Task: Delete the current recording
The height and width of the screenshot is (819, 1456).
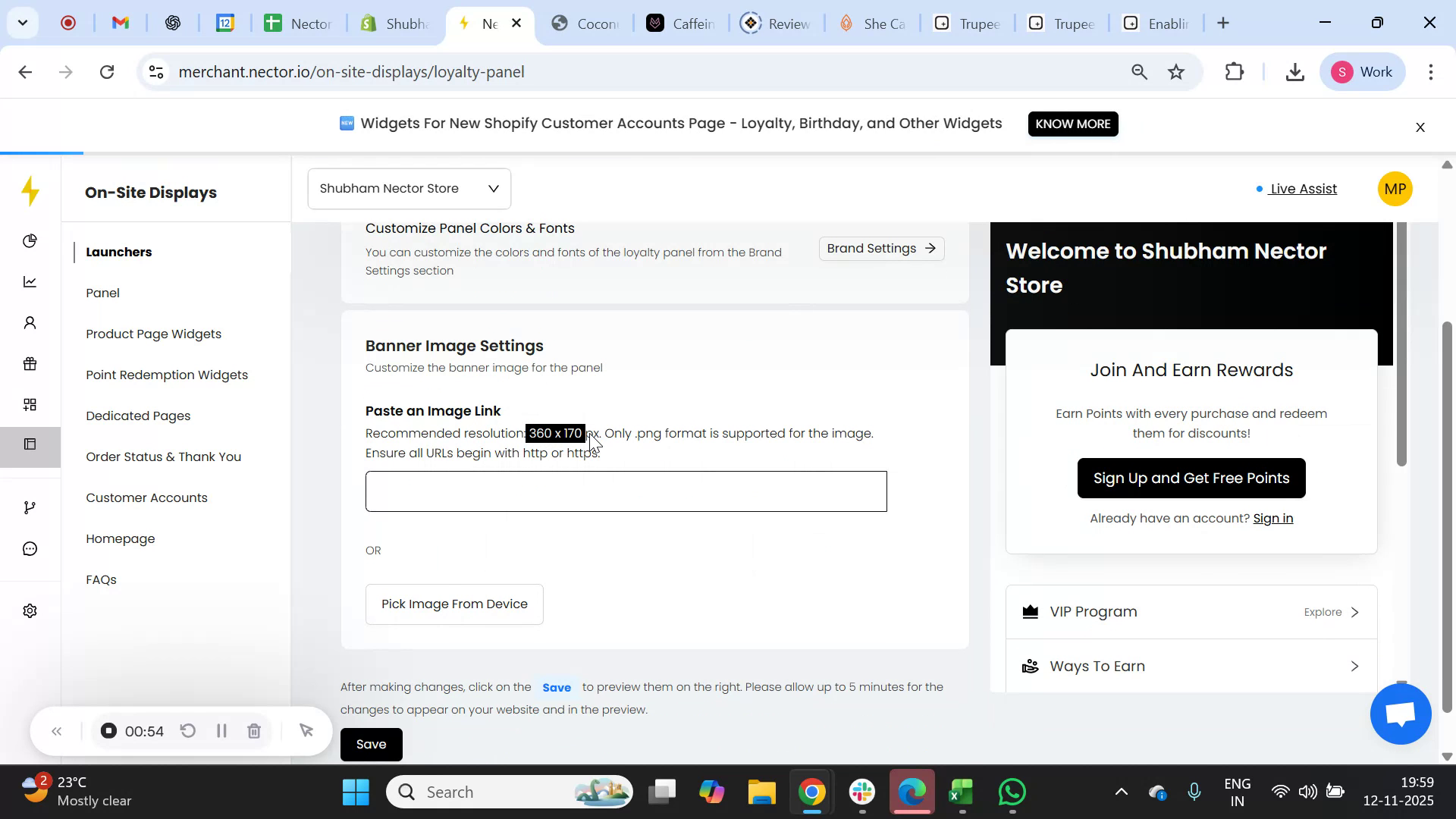Action: [254, 730]
